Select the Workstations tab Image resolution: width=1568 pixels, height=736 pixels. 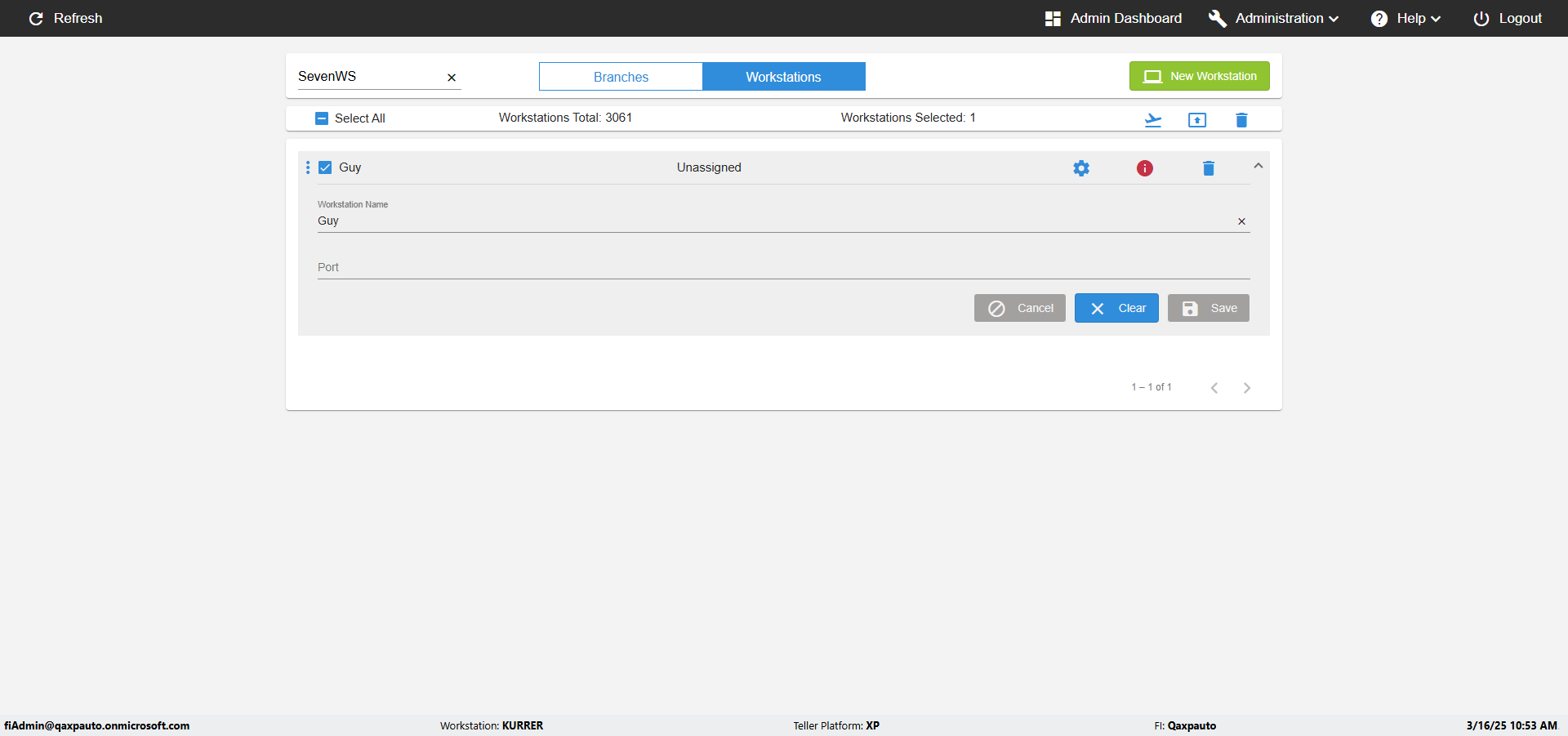[783, 77]
